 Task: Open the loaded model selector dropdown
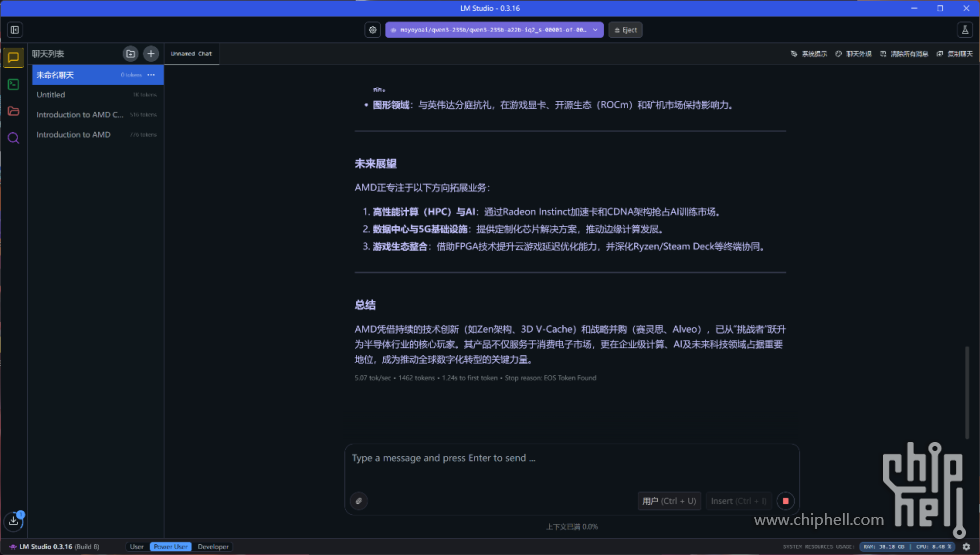pos(494,30)
